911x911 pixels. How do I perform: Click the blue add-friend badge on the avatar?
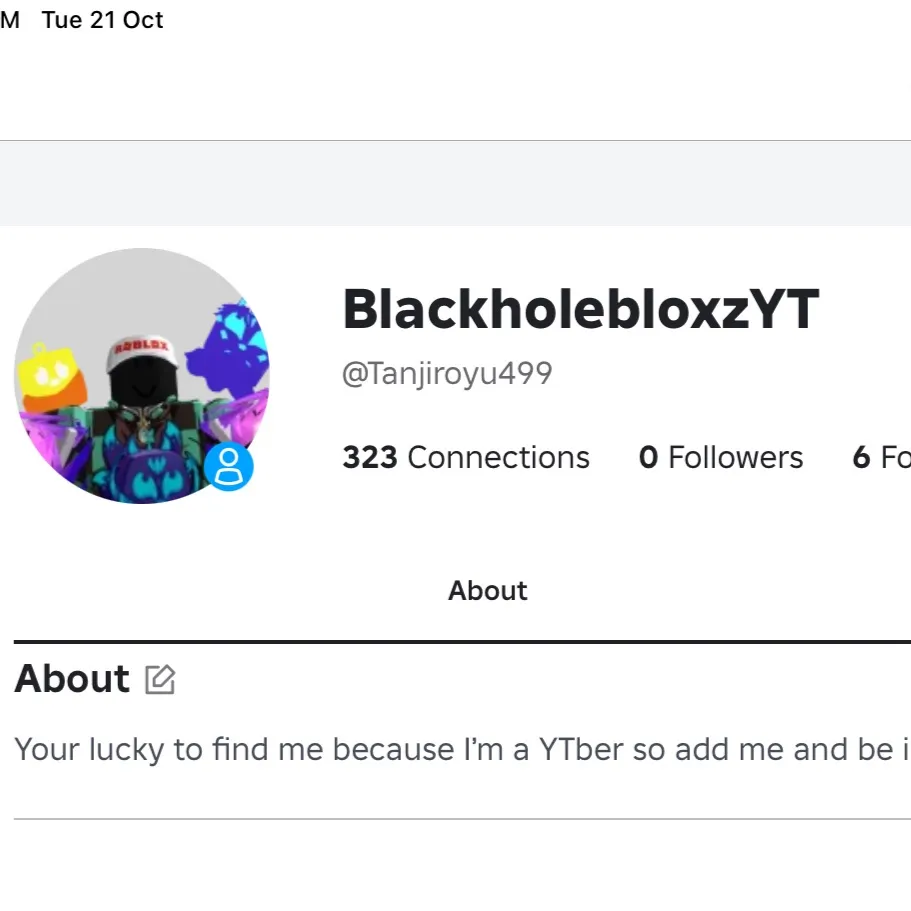coord(231,464)
